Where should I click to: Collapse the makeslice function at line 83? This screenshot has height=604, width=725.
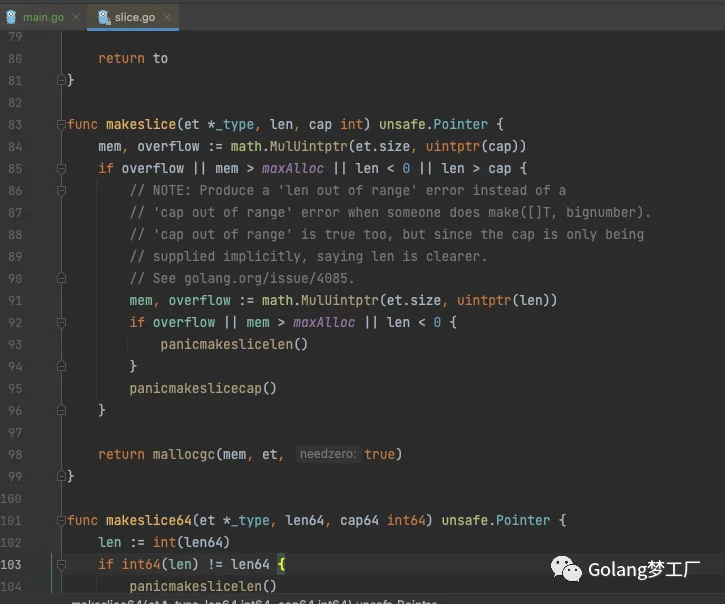61,124
